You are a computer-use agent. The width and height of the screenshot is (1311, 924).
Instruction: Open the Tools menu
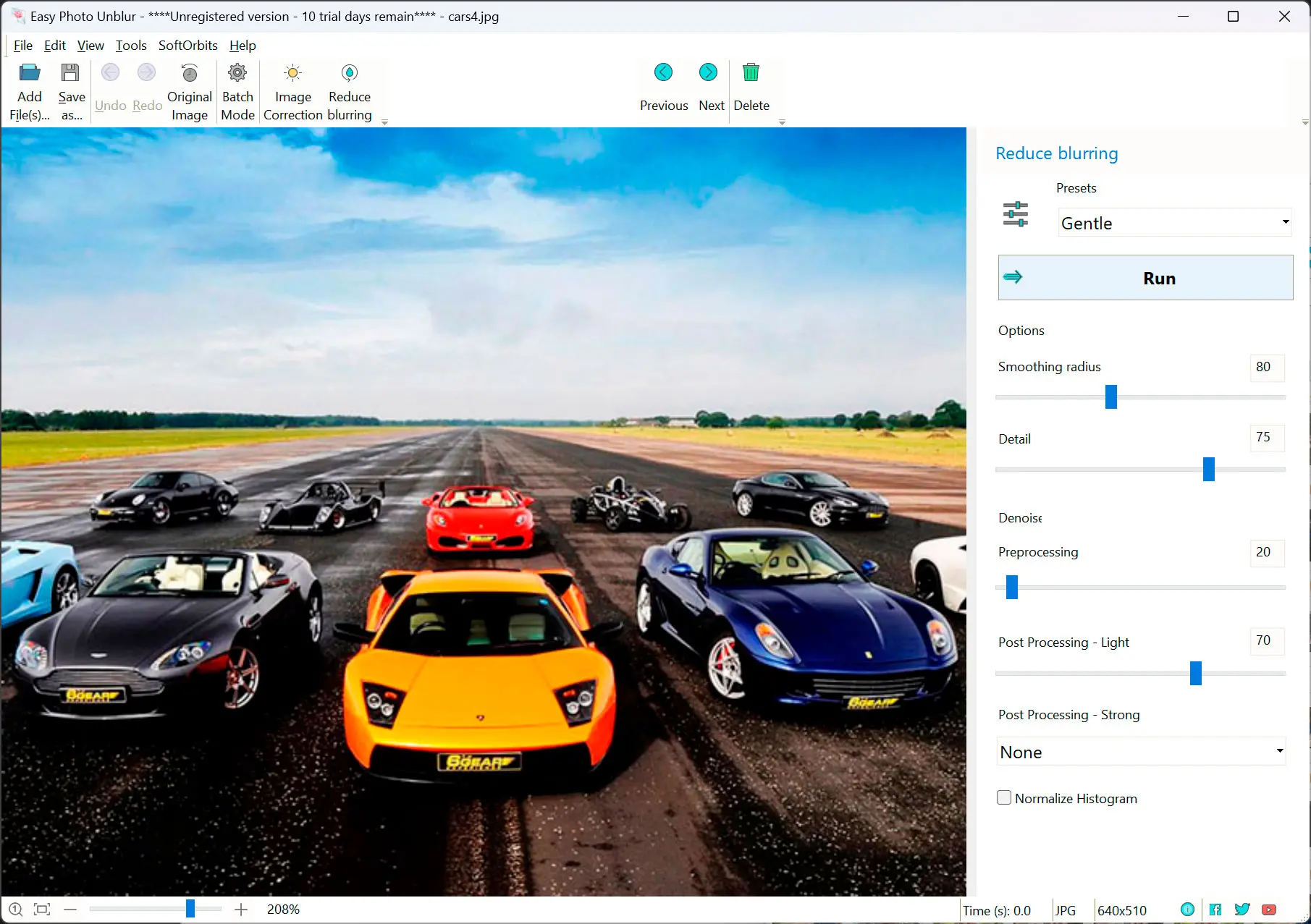point(131,46)
